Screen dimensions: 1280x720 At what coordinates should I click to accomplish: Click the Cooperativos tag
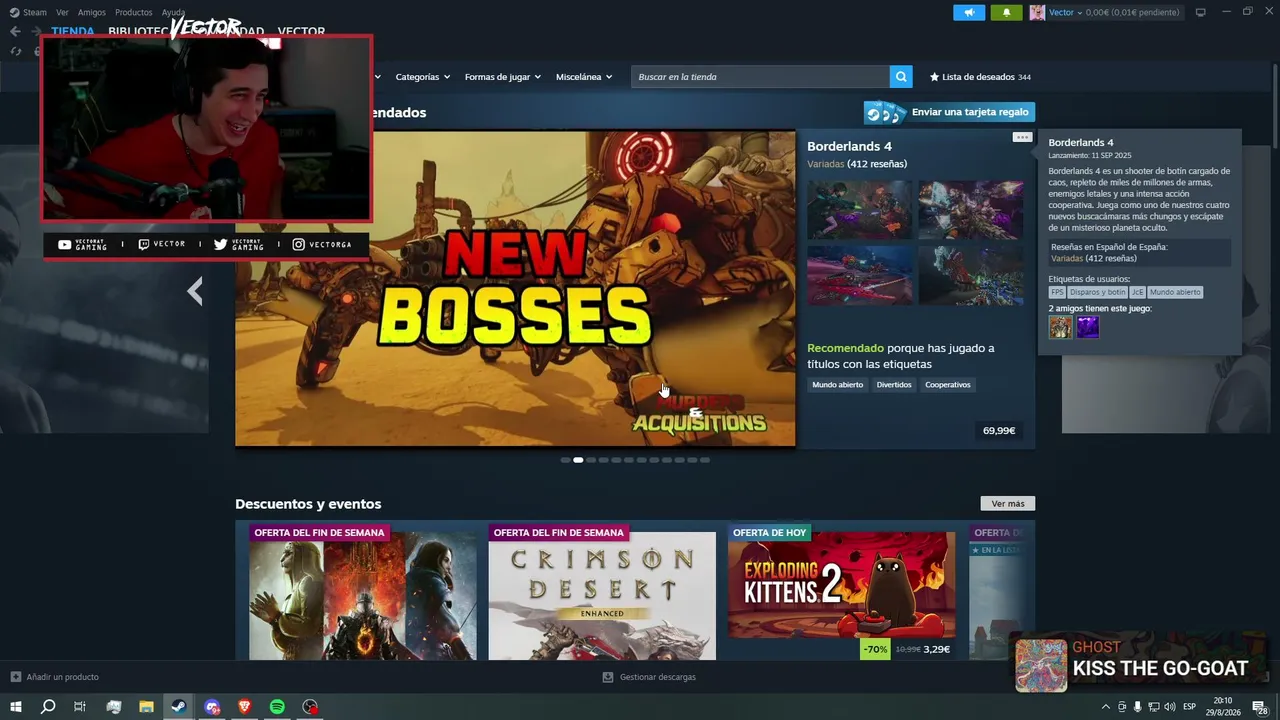tap(948, 385)
